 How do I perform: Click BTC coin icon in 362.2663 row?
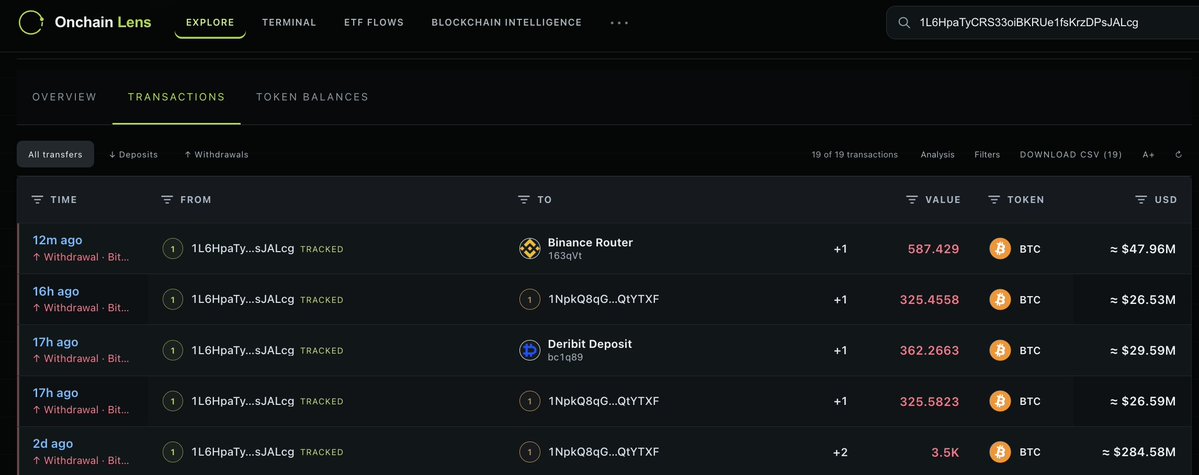pyautogui.click(x=1000, y=350)
